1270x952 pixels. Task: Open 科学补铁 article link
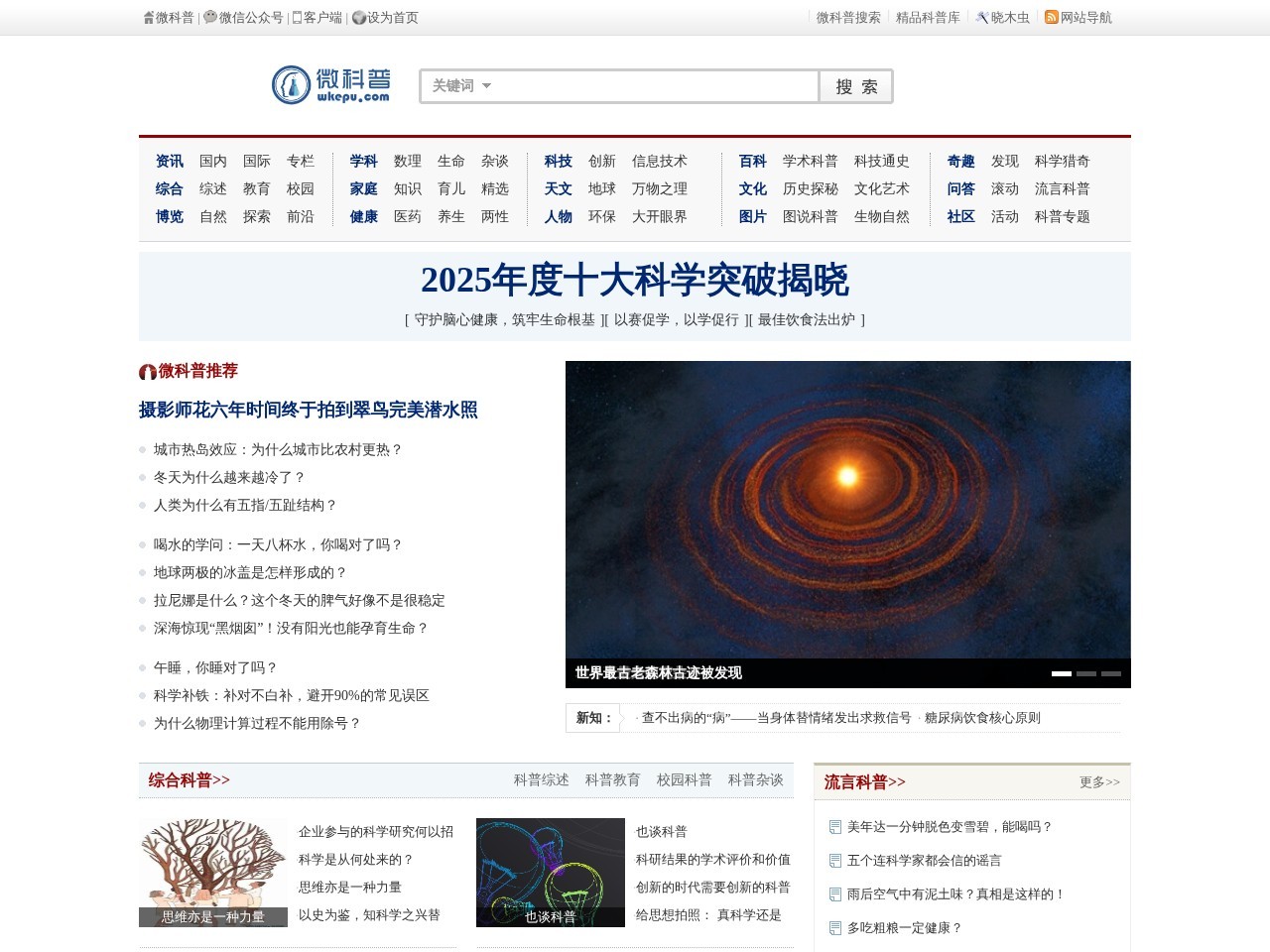[x=292, y=695]
